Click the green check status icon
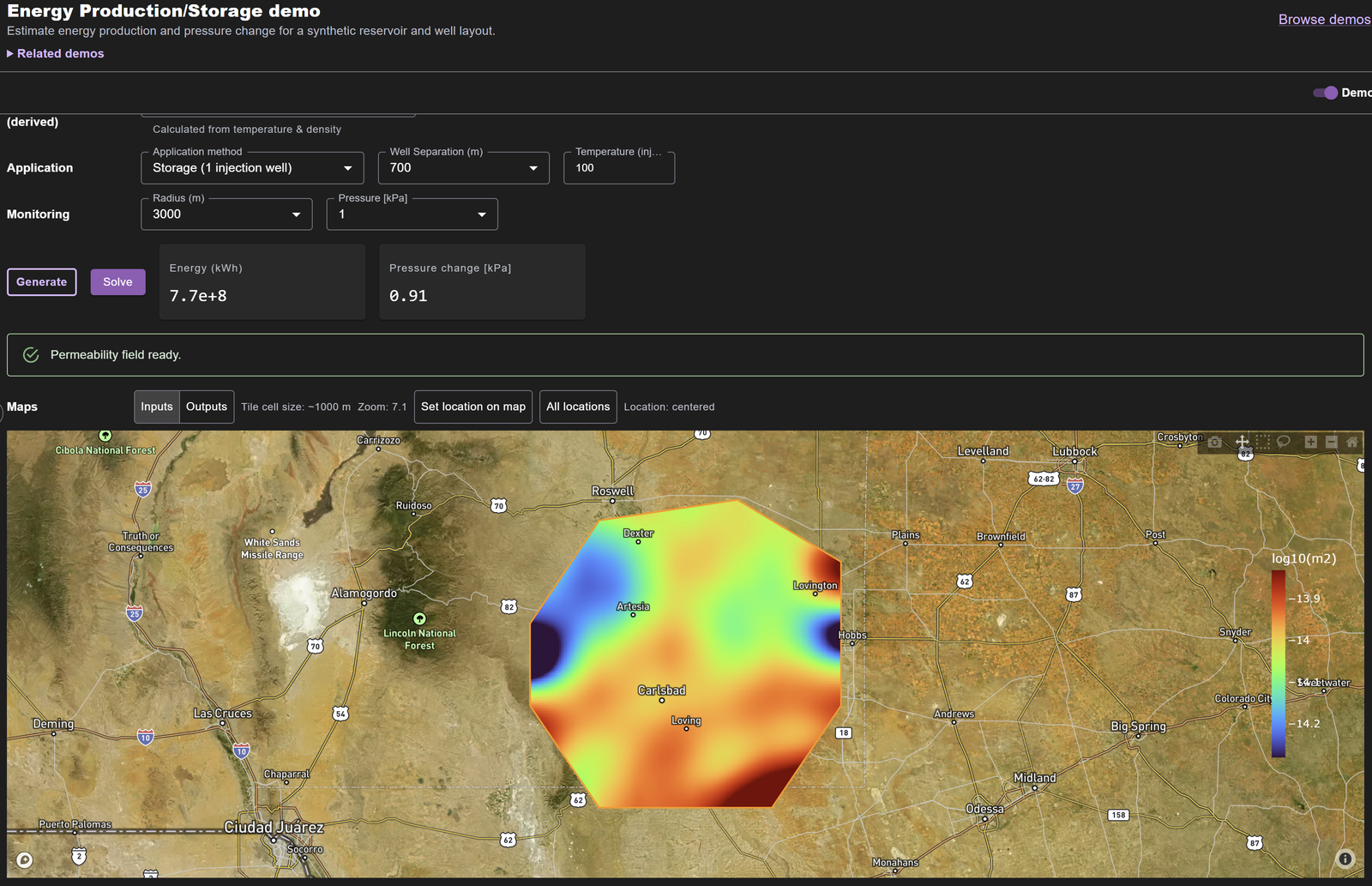Viewport: 1372px width, 886px height. [31, 355]
